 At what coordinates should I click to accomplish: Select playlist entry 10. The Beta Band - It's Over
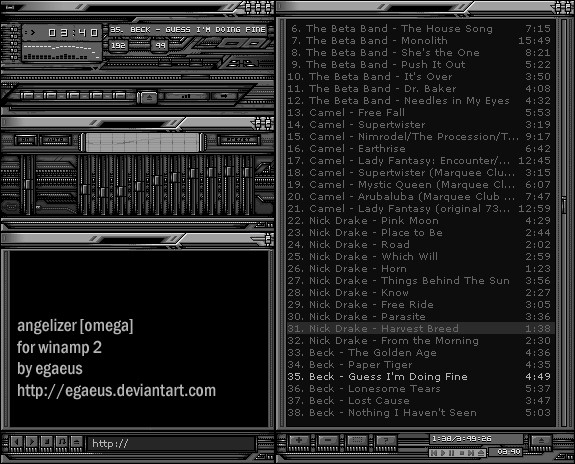click(420, 77)
